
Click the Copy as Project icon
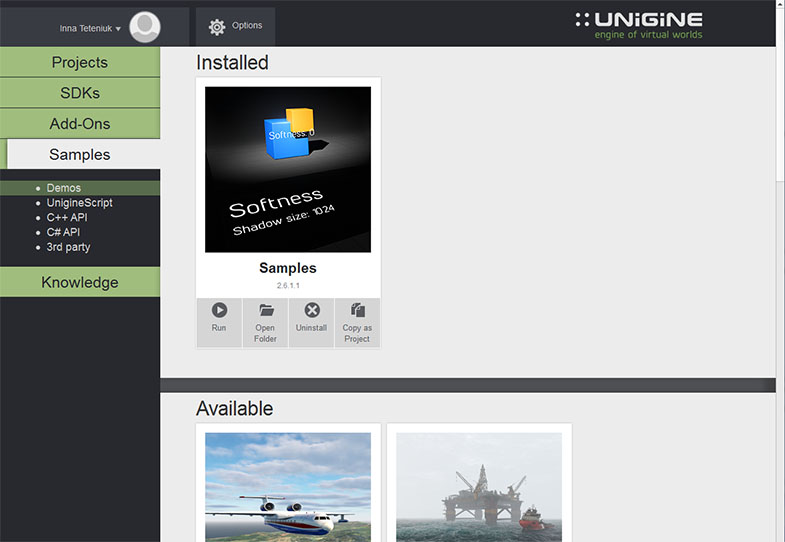(x=357, y=310)
